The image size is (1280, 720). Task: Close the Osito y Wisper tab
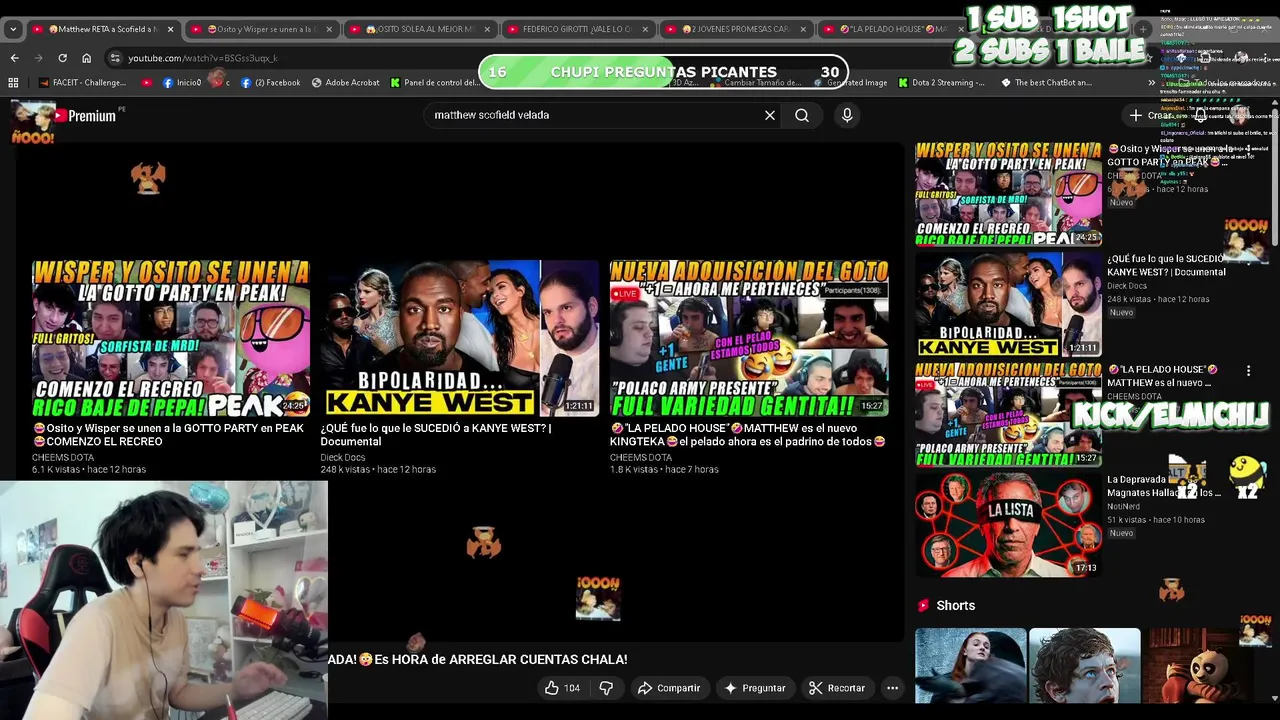pos(328,29)
